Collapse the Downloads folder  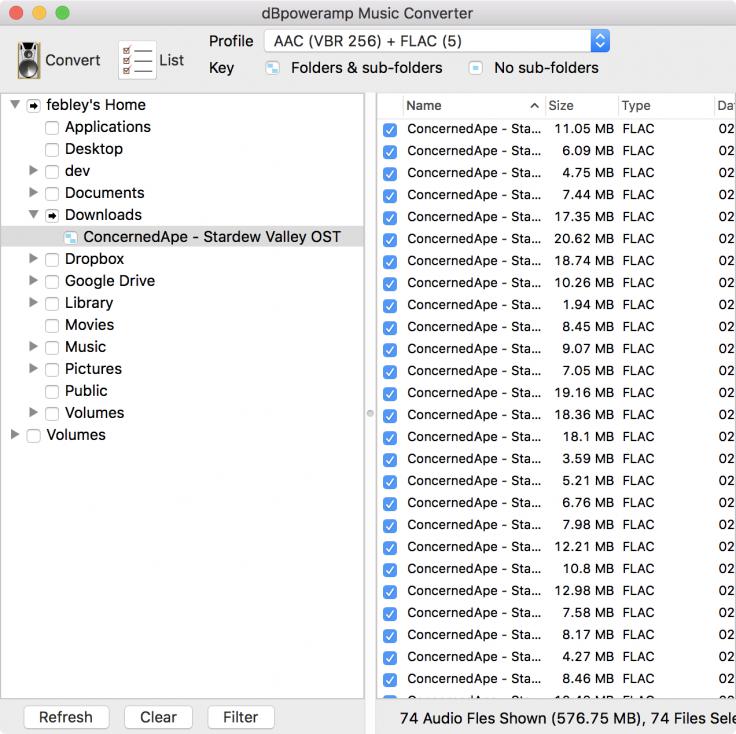pos(34,215)
